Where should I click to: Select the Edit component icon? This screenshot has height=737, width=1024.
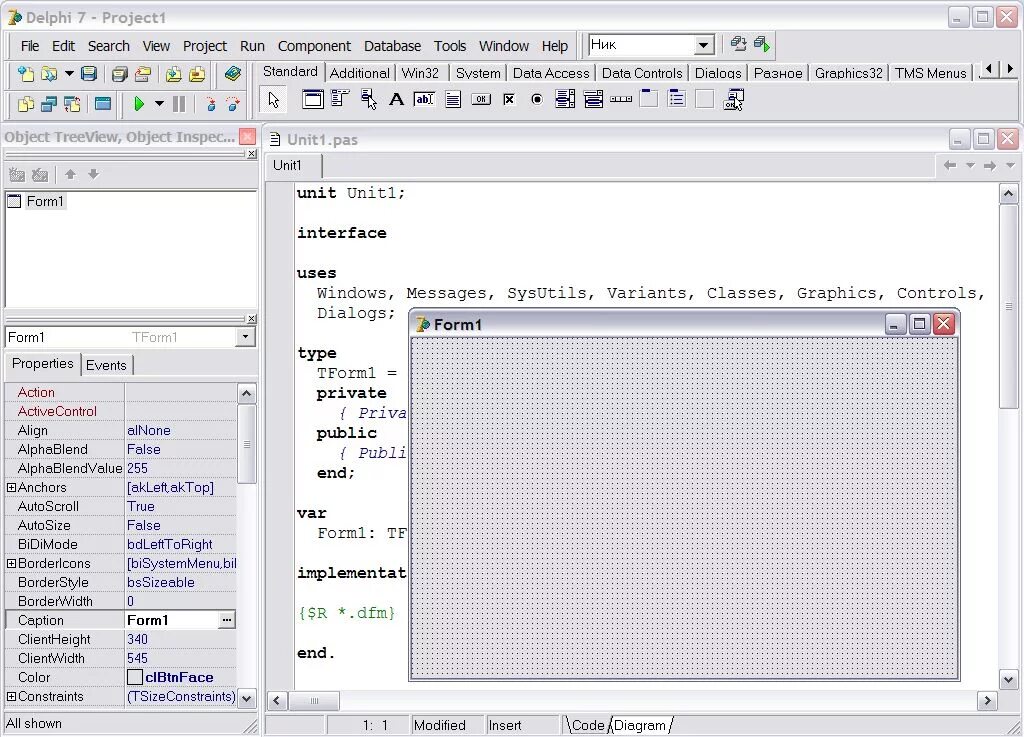tap(424, 99)
